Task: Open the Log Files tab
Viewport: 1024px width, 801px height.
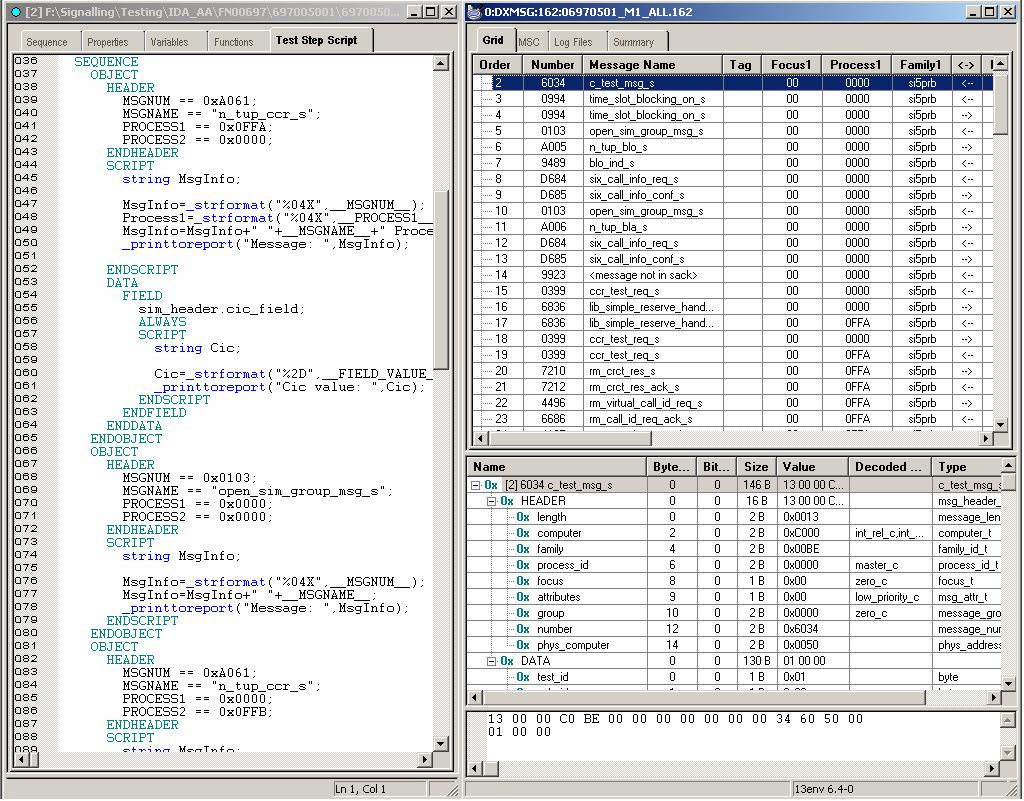Action: (x=573, y=42)
